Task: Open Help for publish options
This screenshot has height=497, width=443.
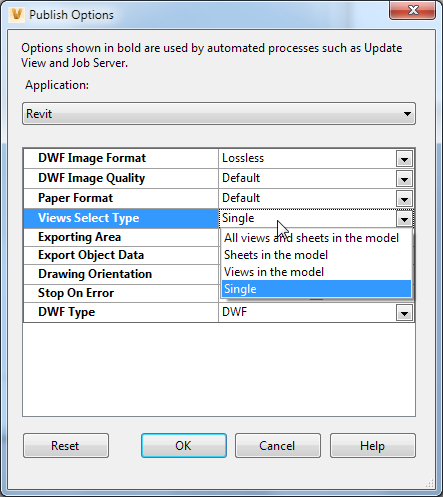Action: (x=373, y=446)
